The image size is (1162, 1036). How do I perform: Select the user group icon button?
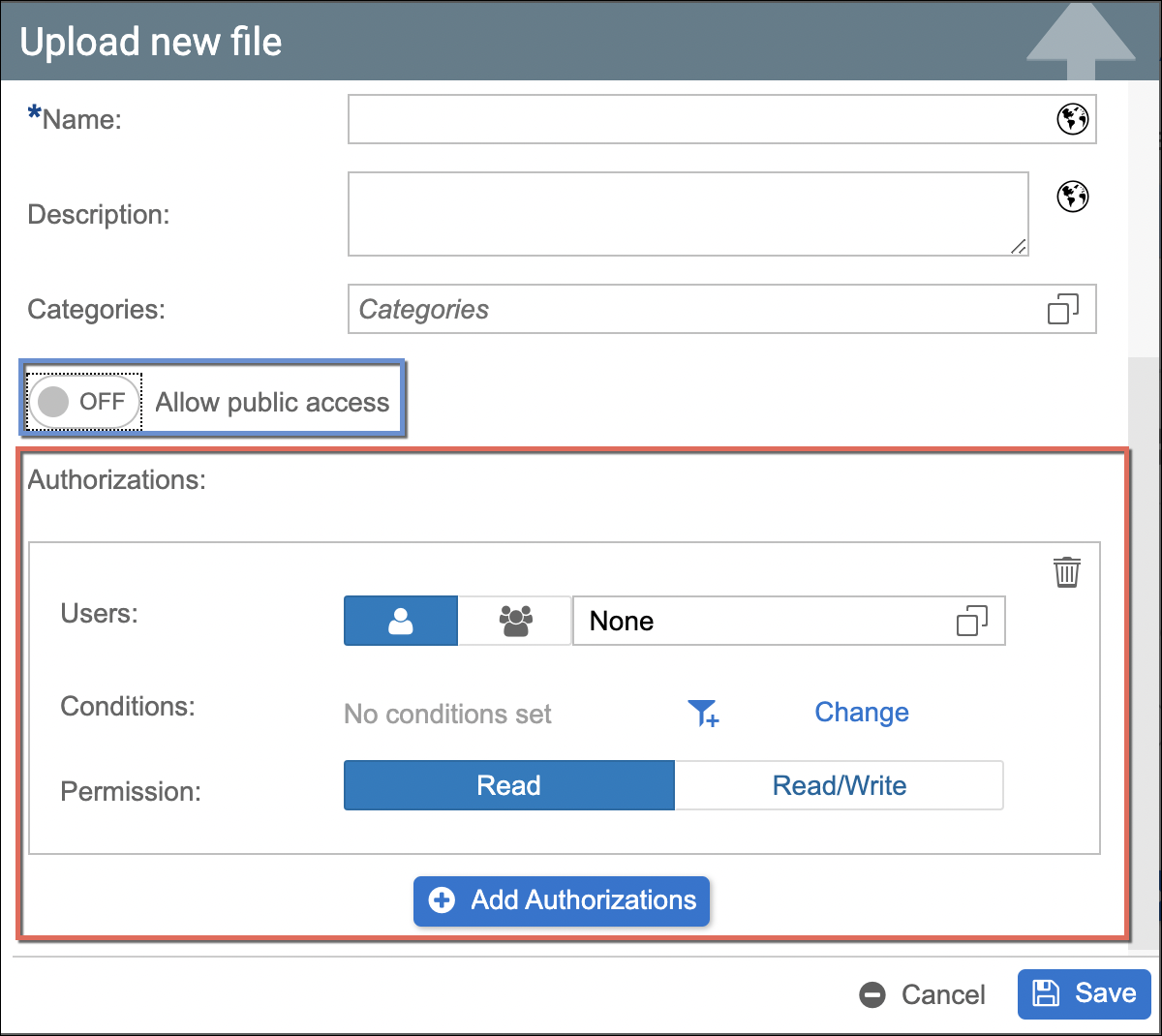[515, 621]
